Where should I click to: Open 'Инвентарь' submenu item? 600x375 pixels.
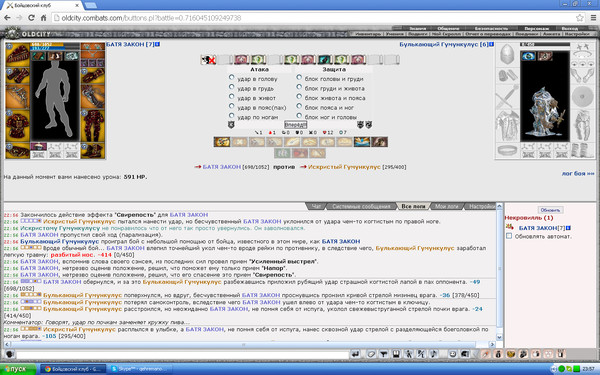tap(368, 34)
